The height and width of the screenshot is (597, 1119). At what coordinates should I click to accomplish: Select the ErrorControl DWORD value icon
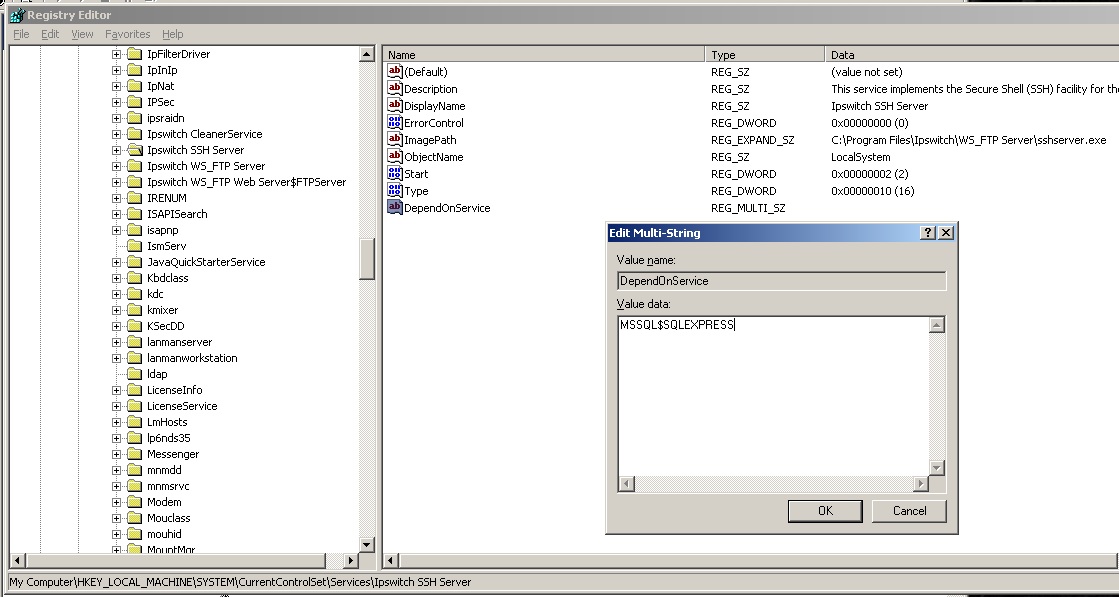pyautogui.click(x=395, y=123)
